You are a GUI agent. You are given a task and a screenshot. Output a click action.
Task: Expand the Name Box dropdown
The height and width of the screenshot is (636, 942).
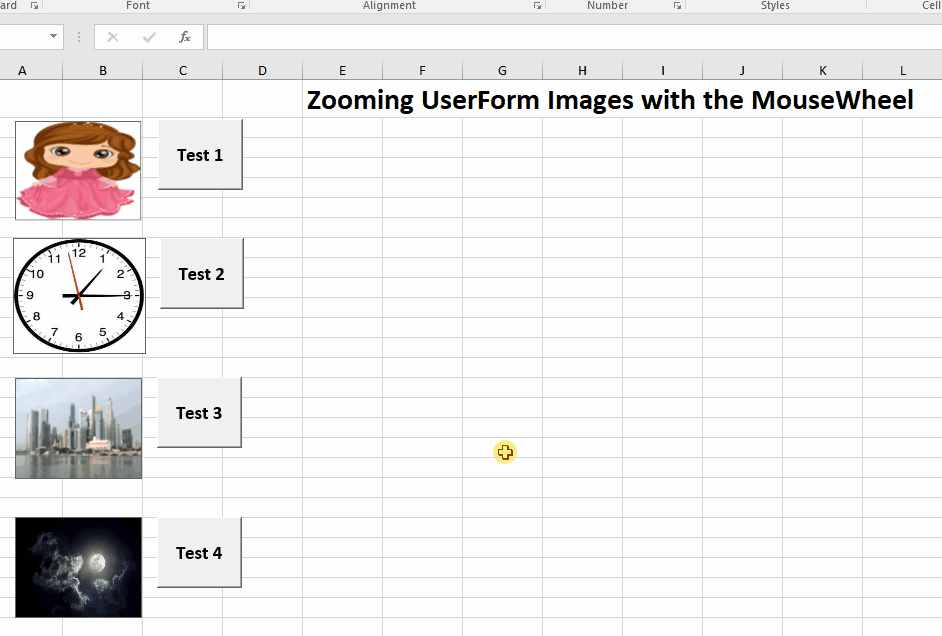pos(54,37)
